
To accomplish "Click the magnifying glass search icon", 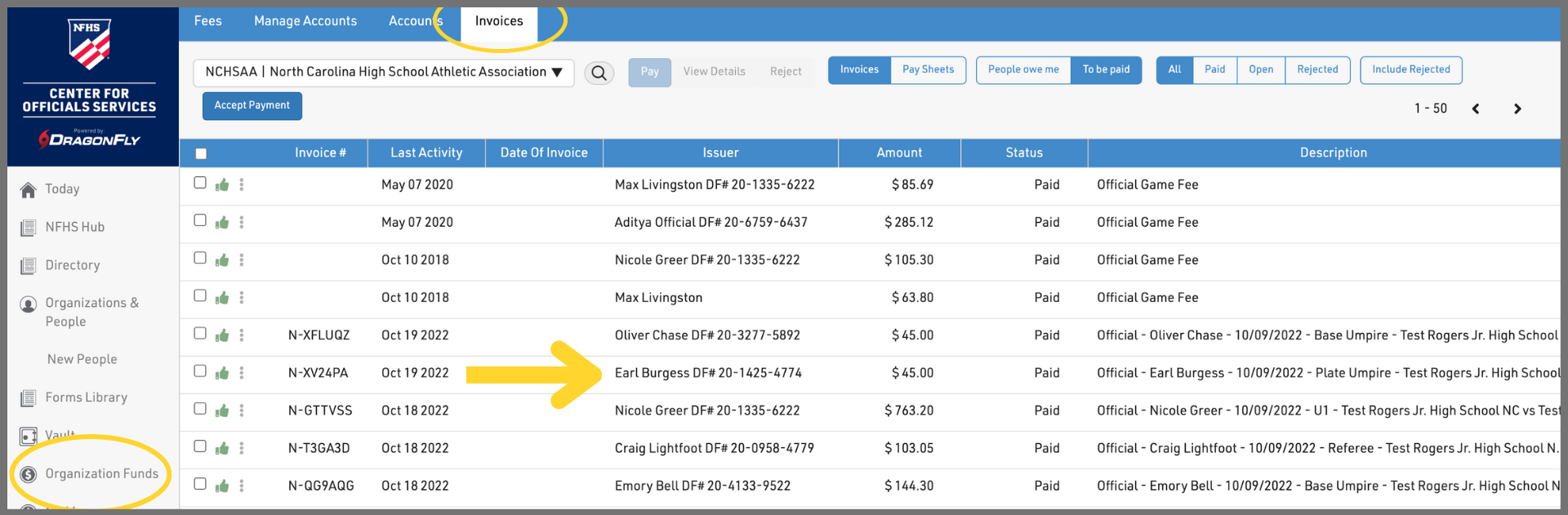I will [x=599, y=73].
